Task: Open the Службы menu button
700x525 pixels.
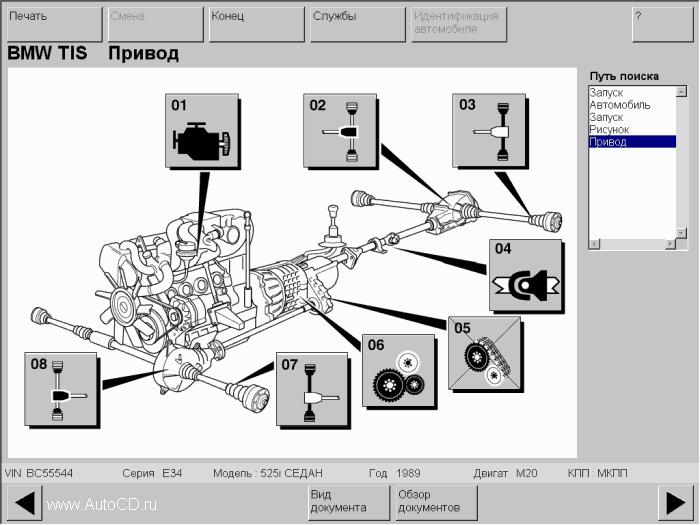Action: (x=358, y=25)
